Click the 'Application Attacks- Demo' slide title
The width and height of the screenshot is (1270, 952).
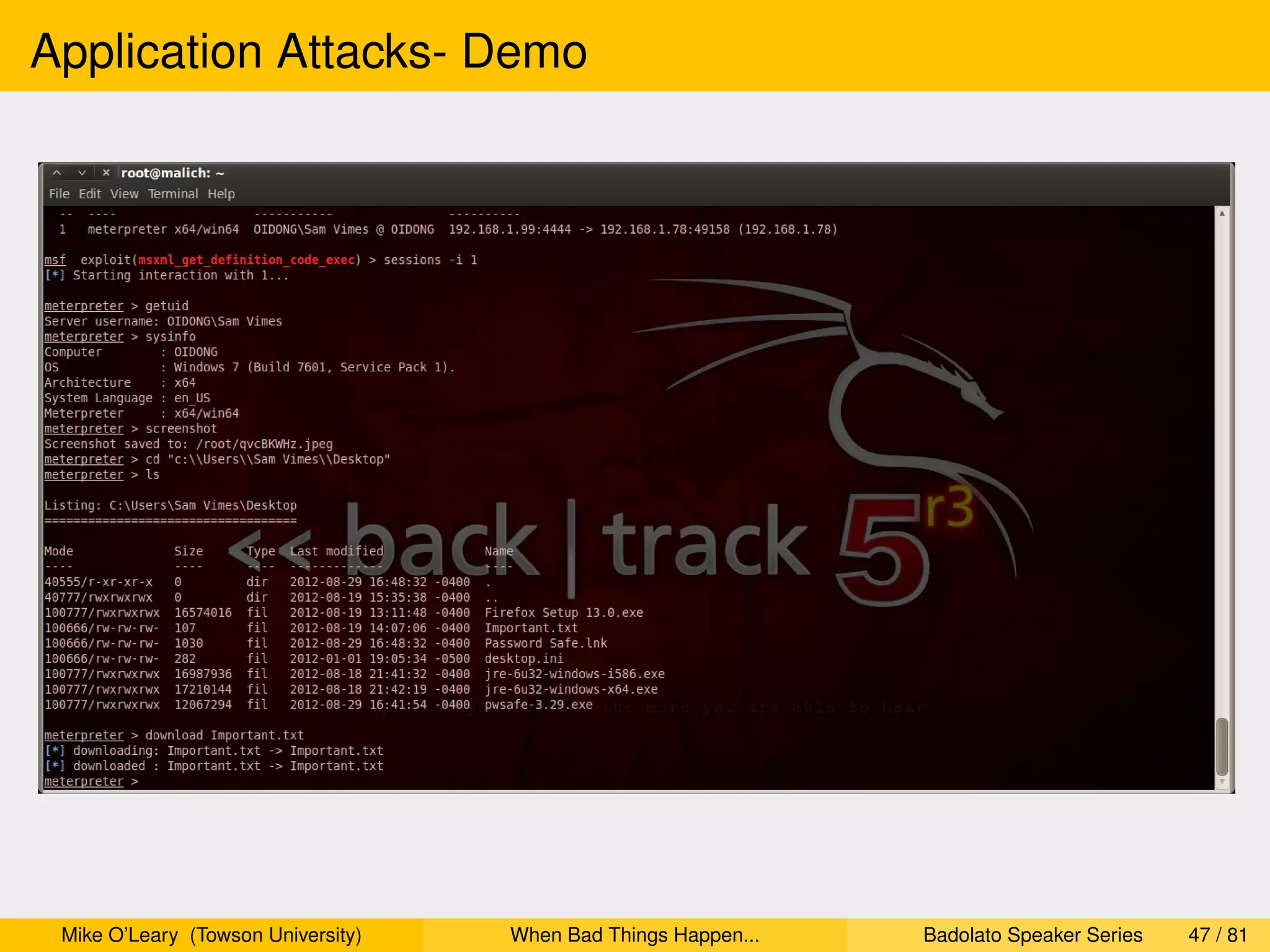(309, 51)
